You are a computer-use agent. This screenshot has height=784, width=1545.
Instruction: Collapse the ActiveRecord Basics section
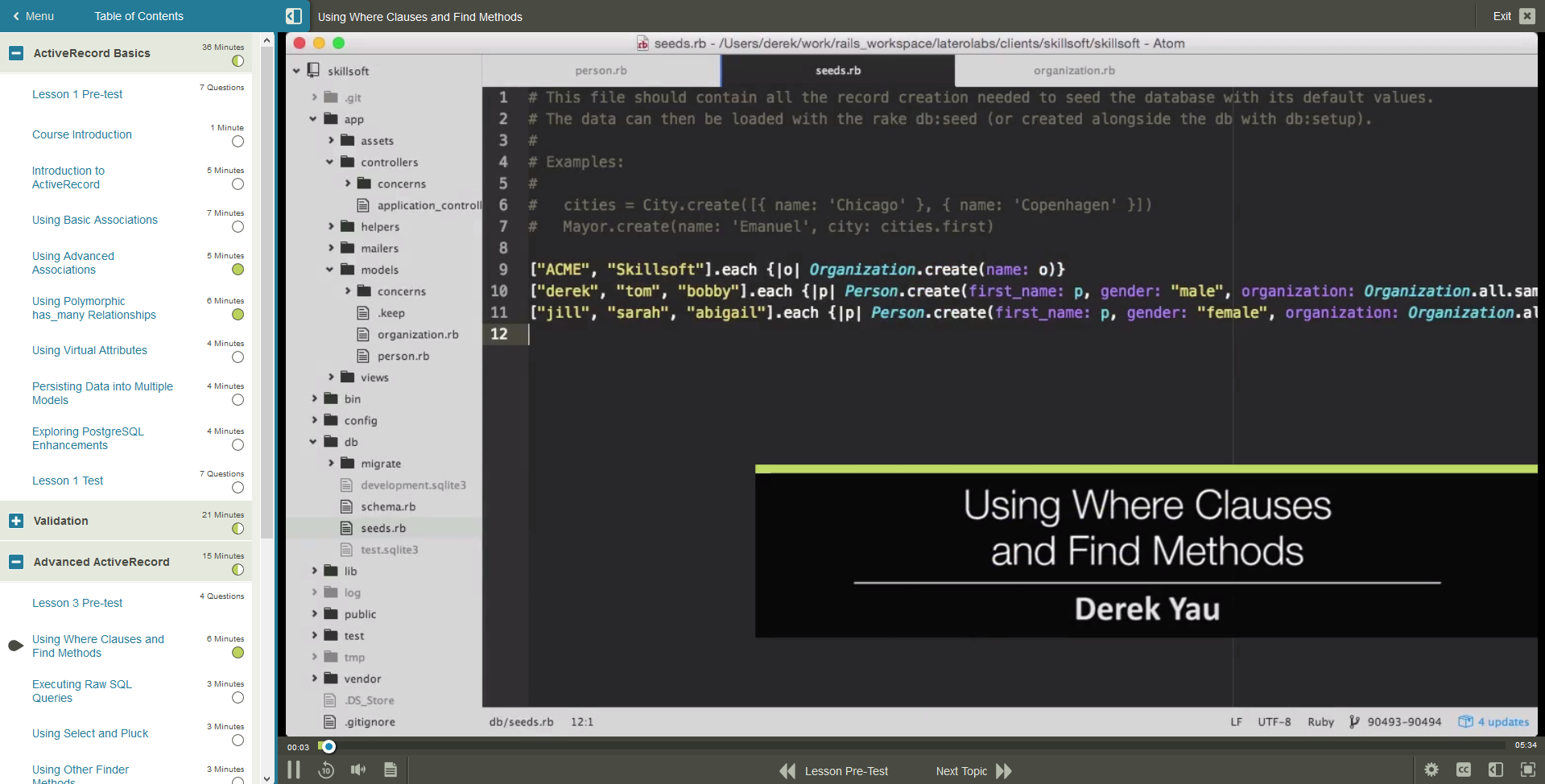coord(16,53)
